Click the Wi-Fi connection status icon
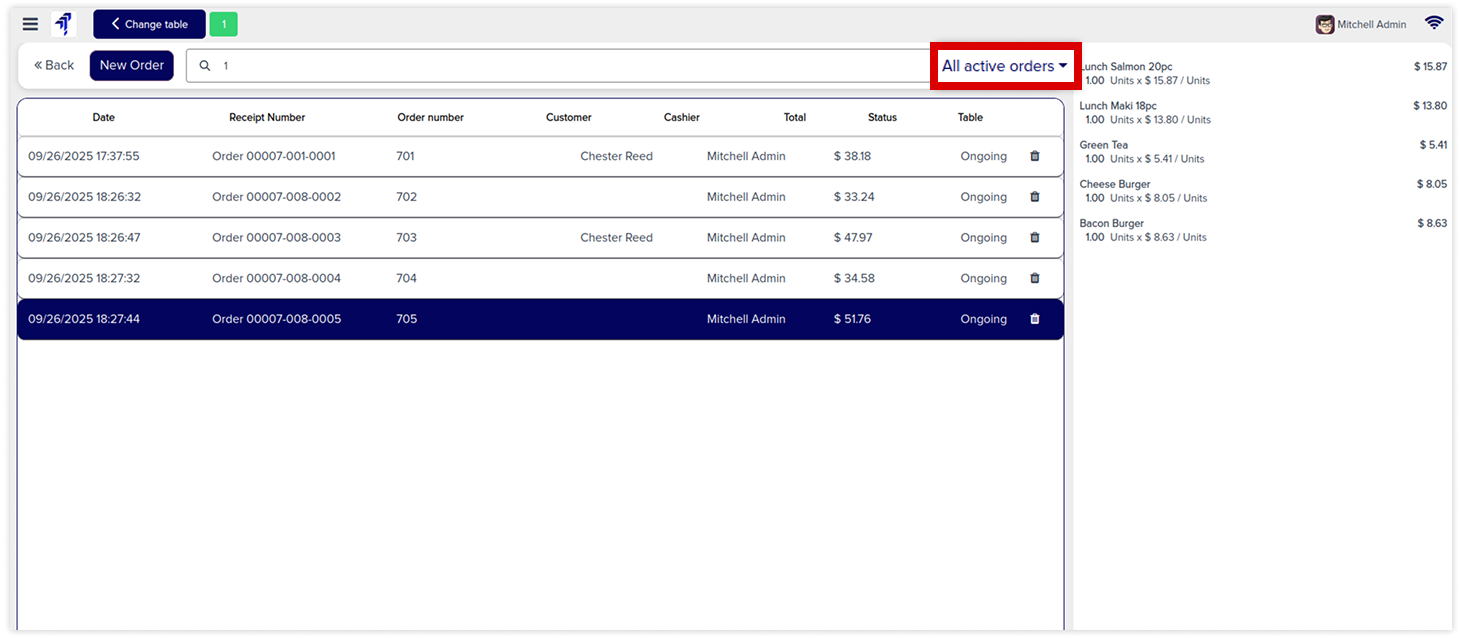Image resolution: width=1460 pixels, height=638 pixels. click(x=1434, y=23)
